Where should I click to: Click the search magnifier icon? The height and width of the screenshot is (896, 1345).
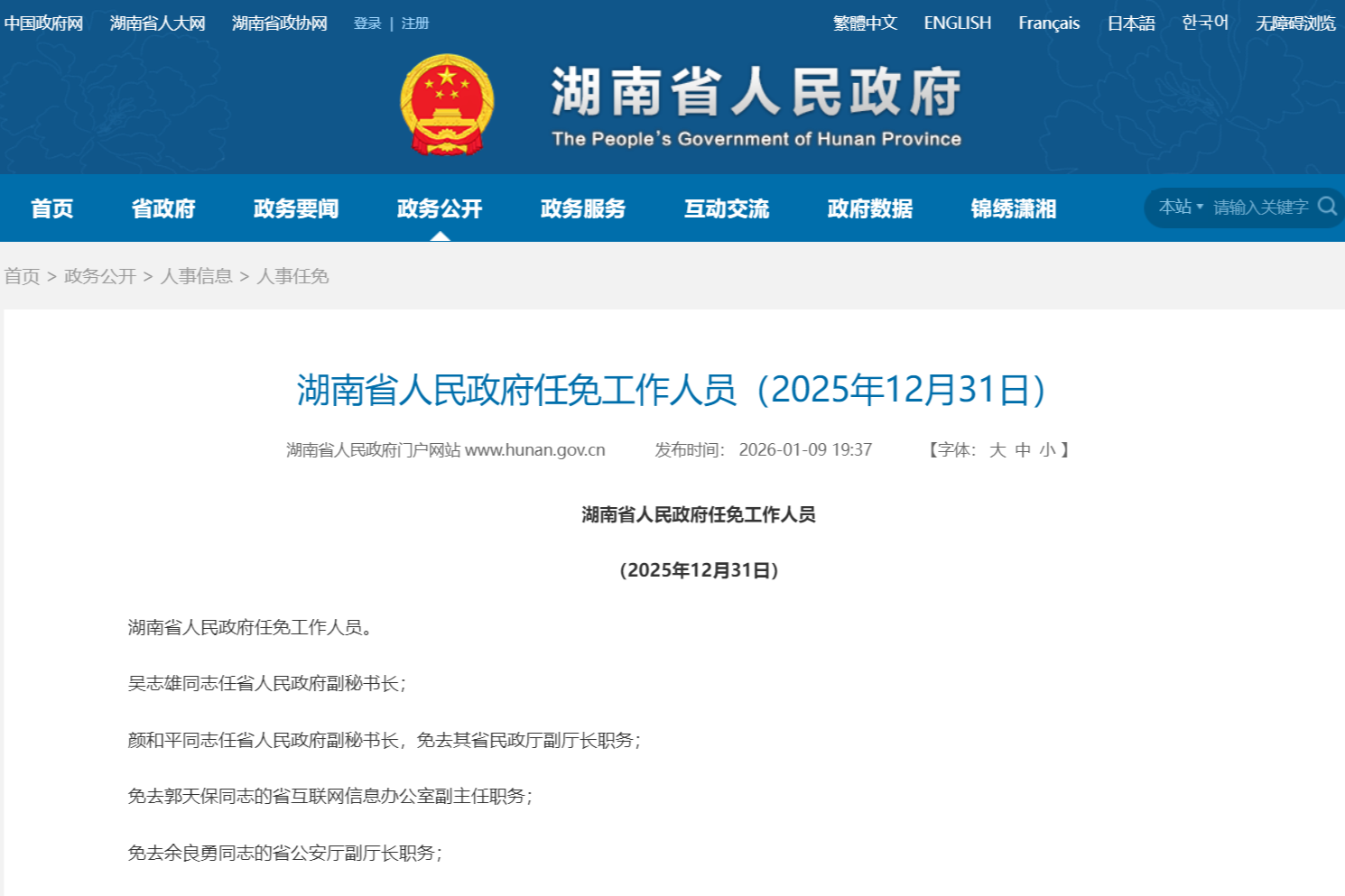tap(1326, 207)
